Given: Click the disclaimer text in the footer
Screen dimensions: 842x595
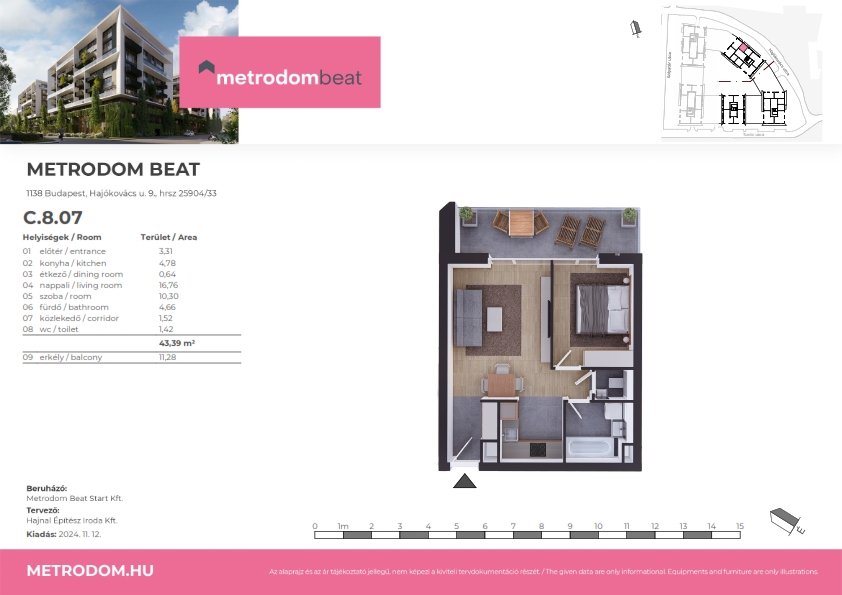Looking at the screenshot, I should coord(543,572).
